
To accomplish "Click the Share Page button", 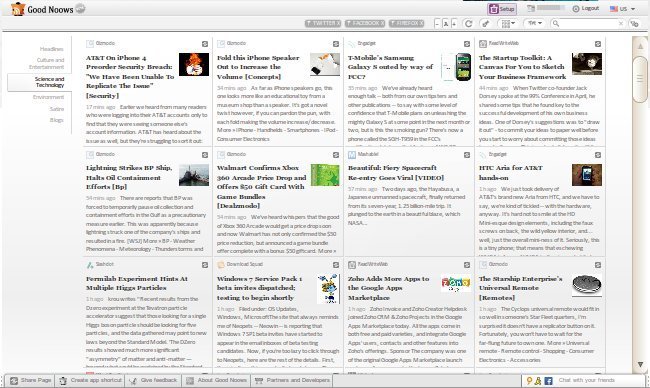I will [x=31, y=380].
